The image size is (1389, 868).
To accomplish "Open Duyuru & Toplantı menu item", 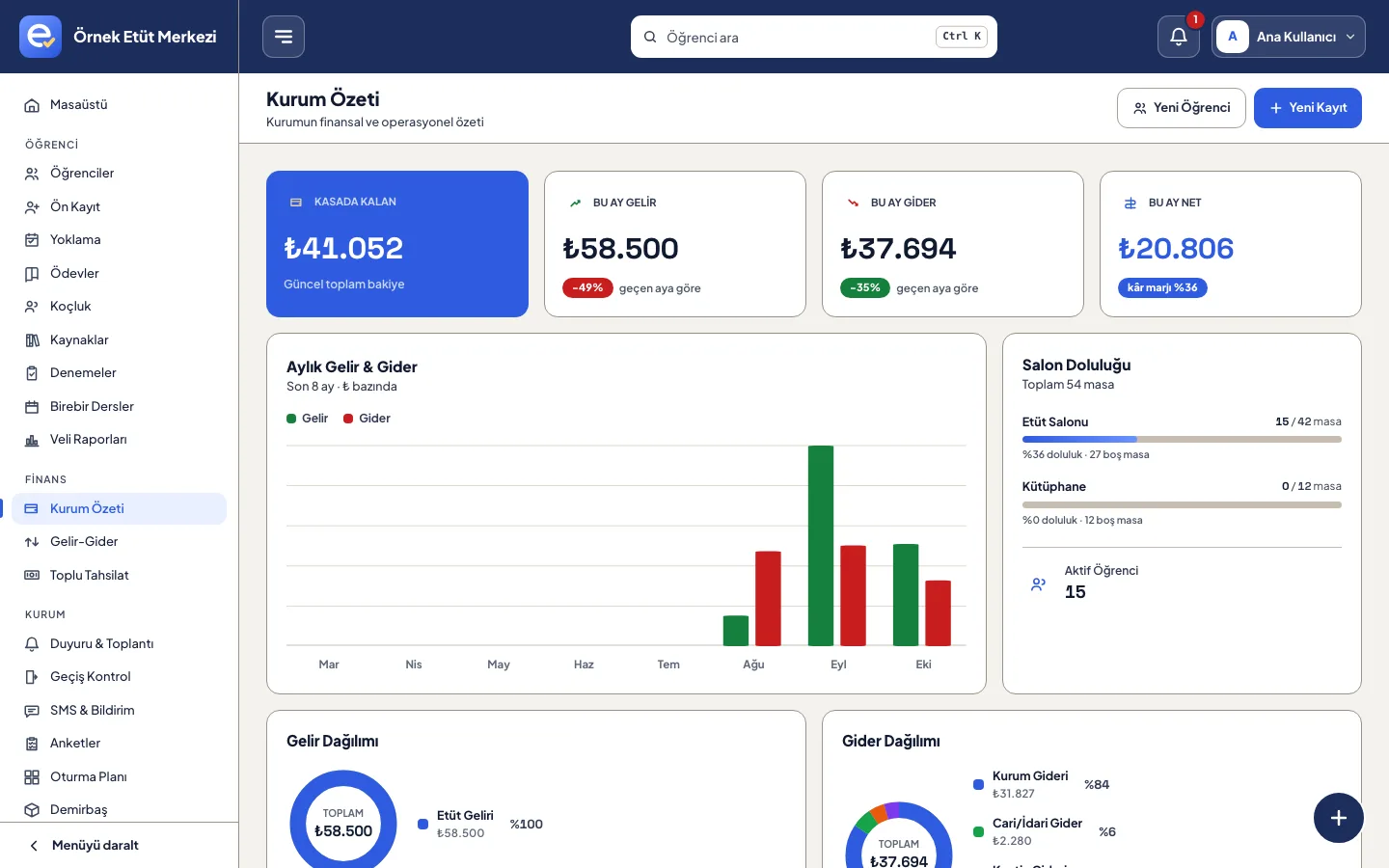I will tap(120, 643).
